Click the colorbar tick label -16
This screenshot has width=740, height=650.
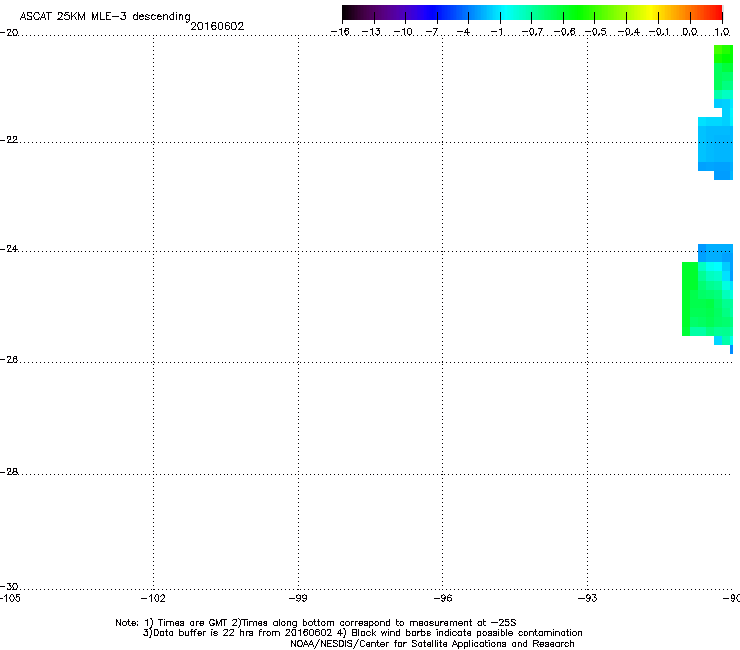point(340,32)
